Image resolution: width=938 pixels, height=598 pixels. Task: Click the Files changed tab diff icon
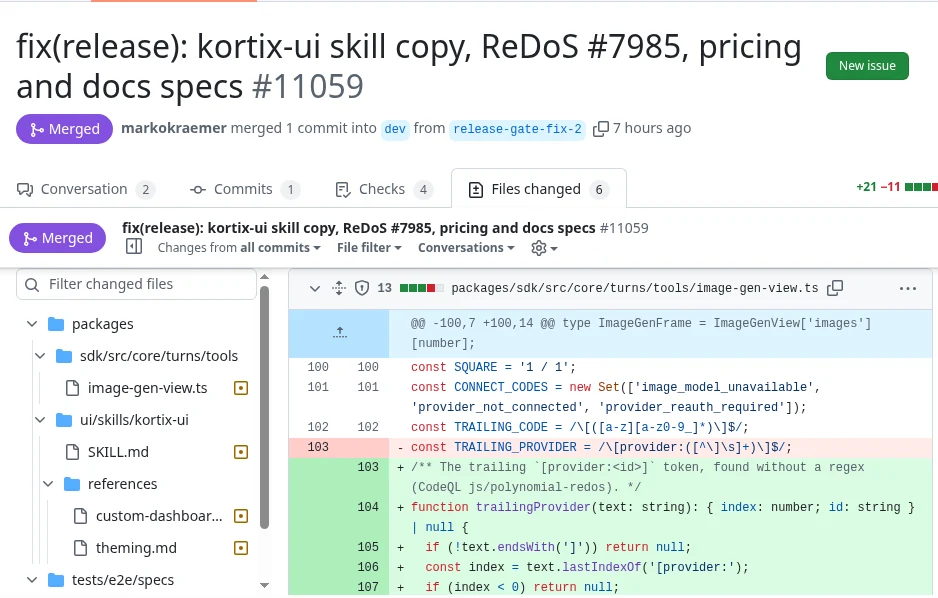(476, 190)
